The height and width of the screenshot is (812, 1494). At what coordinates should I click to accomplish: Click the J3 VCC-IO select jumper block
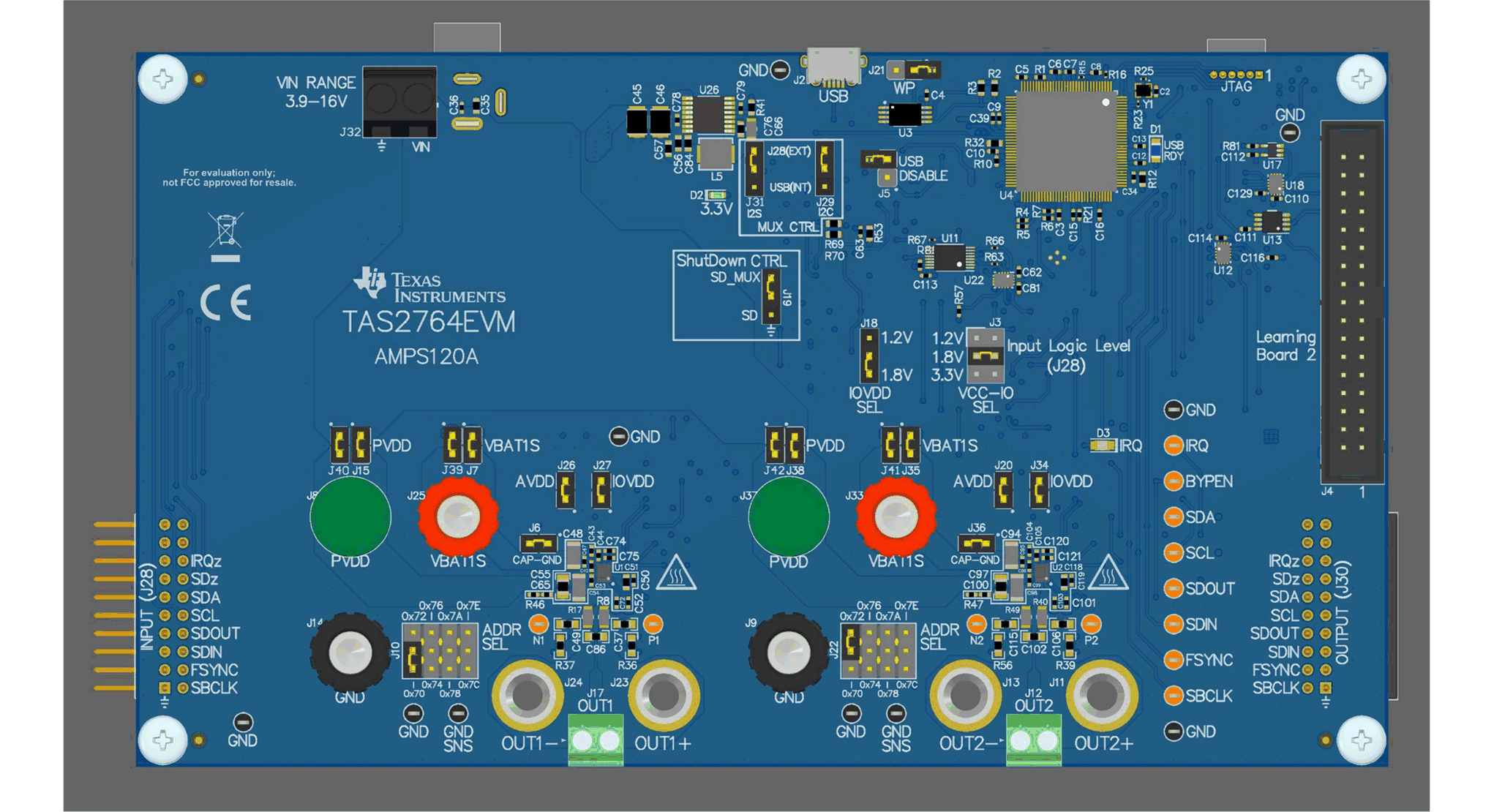tap(986, 356)
